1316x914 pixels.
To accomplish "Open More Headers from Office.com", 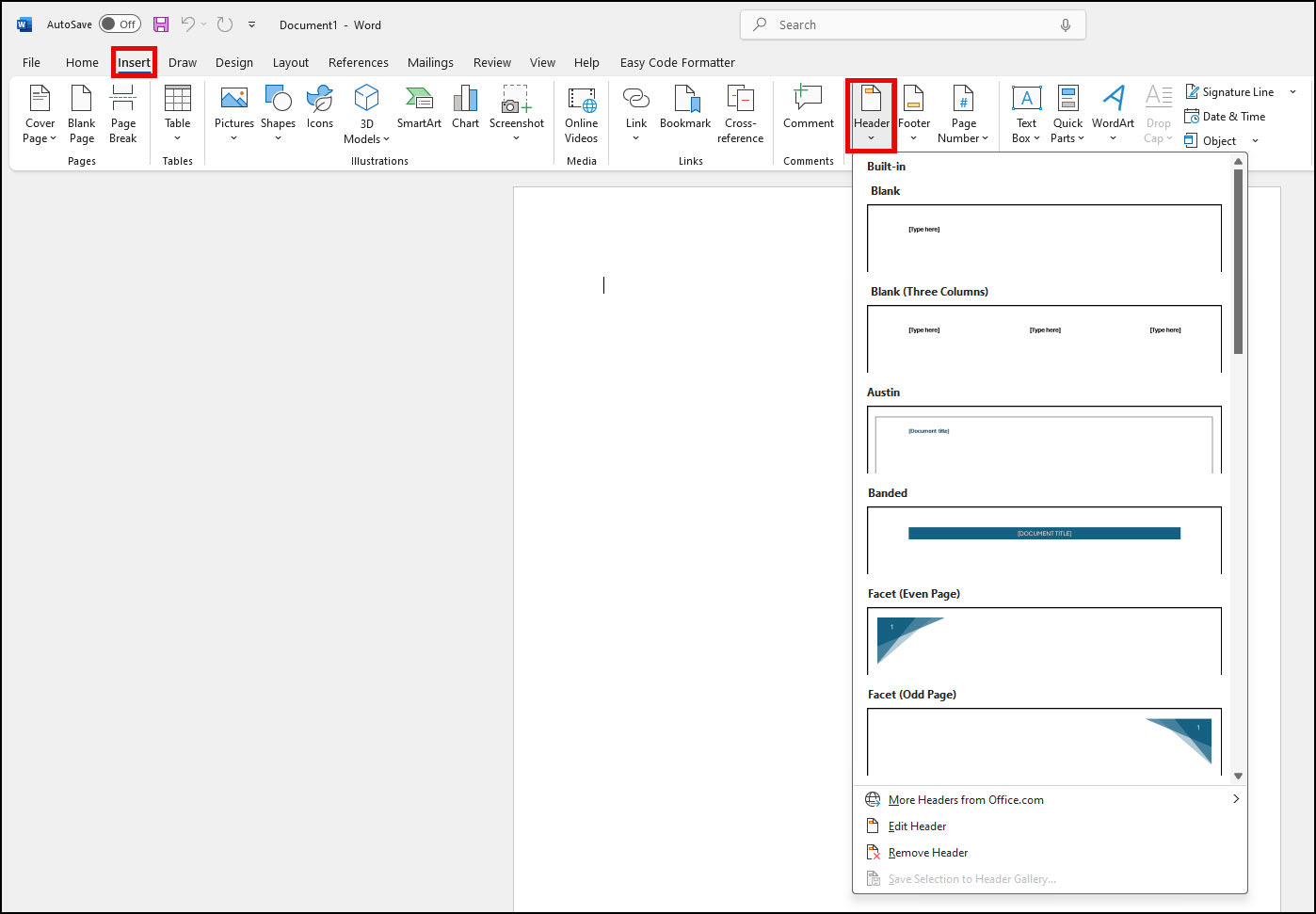I will tap(965, 799).
